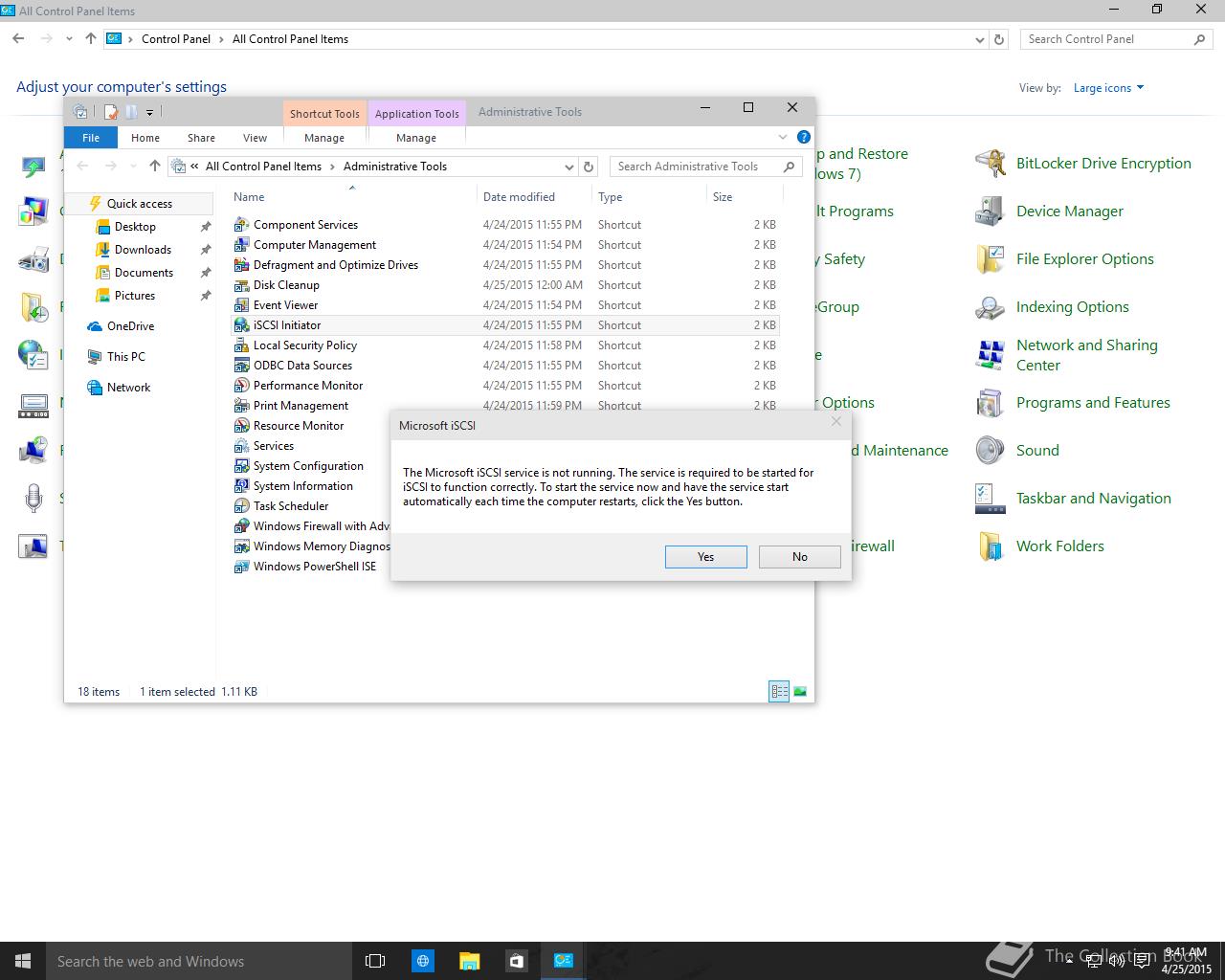
Task: Open Device Manager in Control Panel
Action: [x=1050, y=212]
